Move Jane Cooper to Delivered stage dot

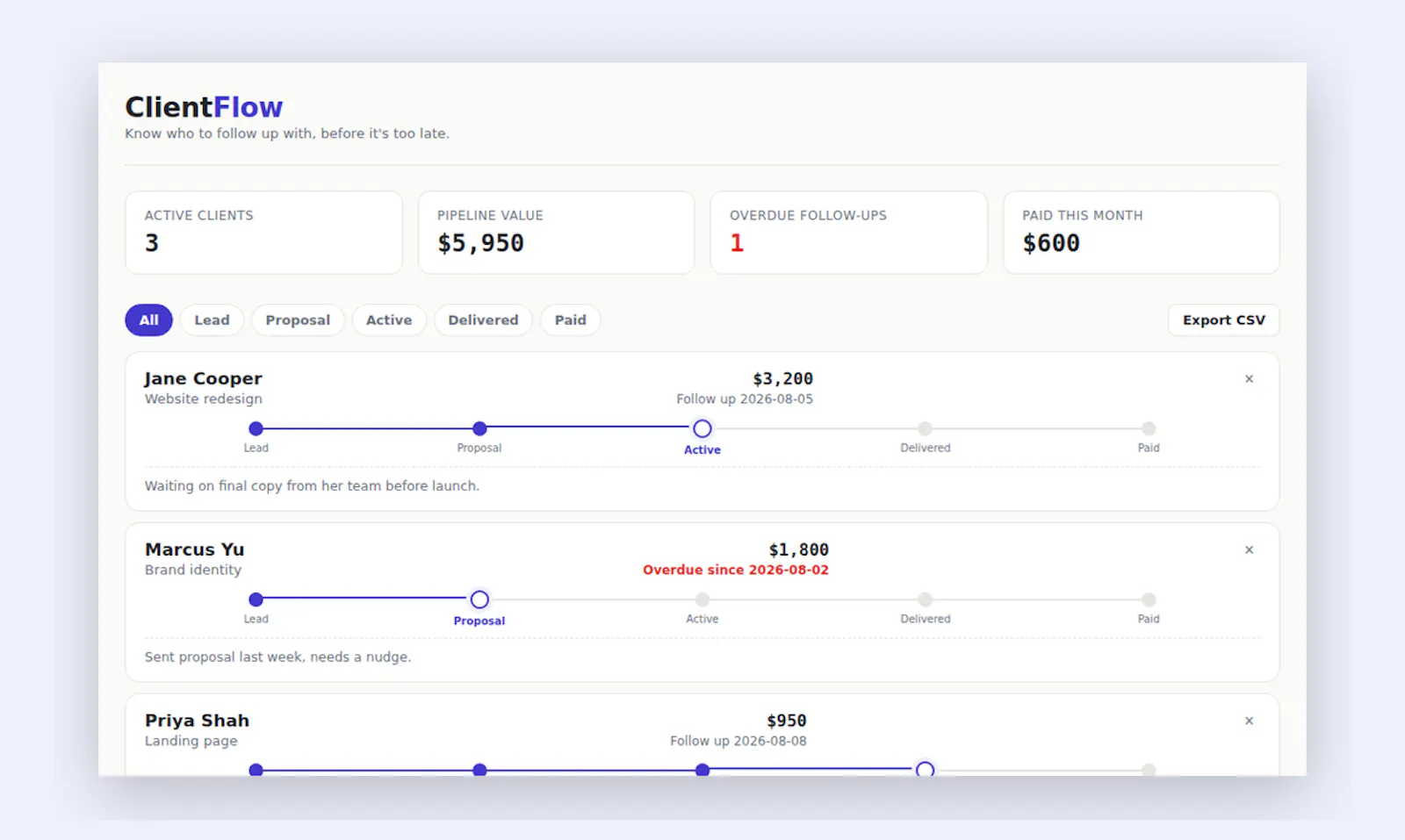click(926, 429)
